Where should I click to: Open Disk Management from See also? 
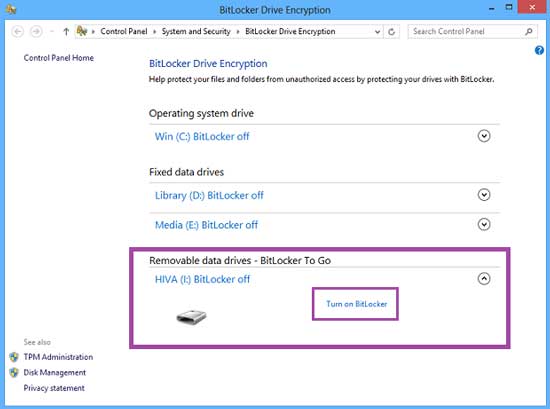54,373
